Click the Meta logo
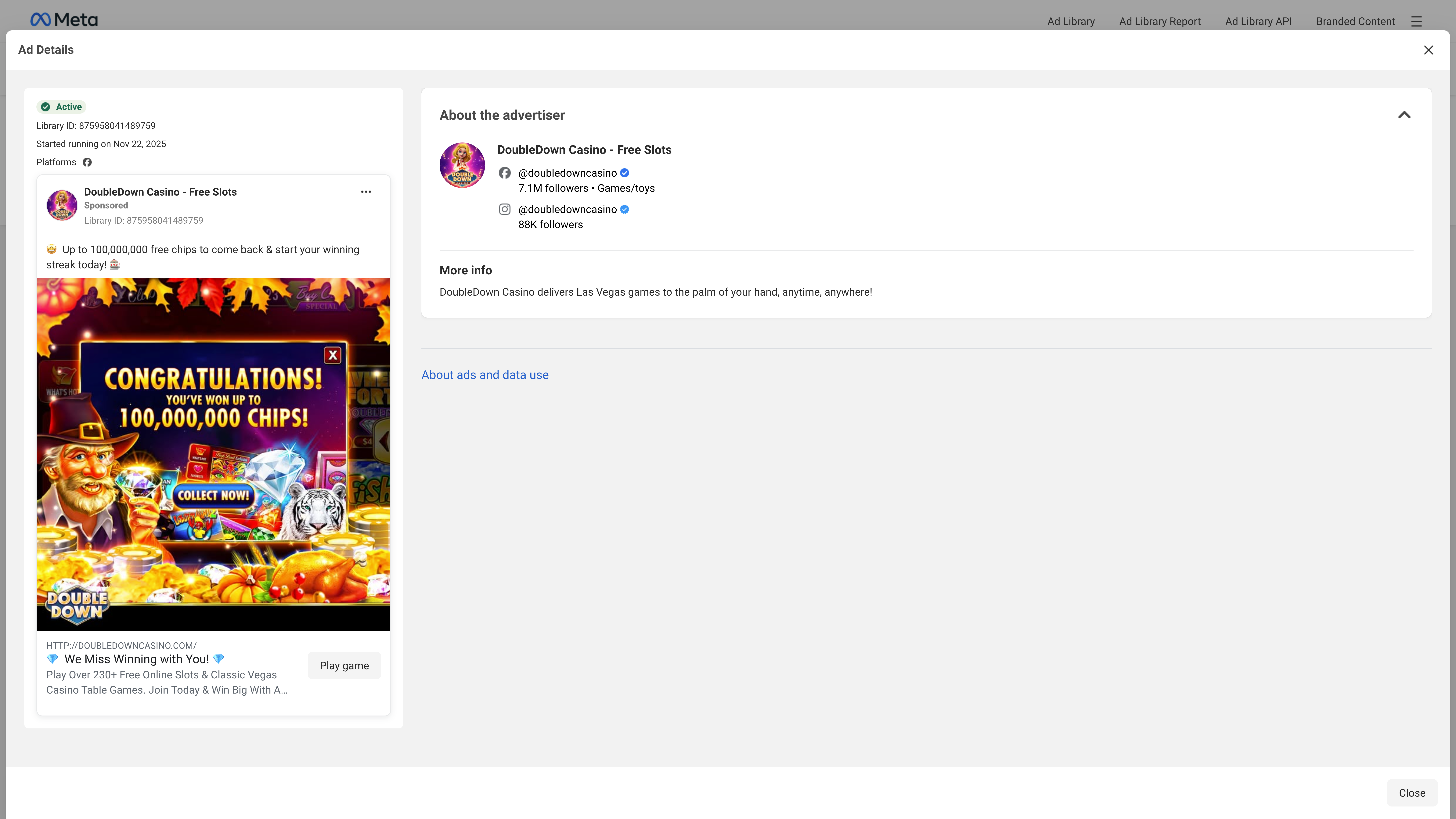 click(64, 20)
